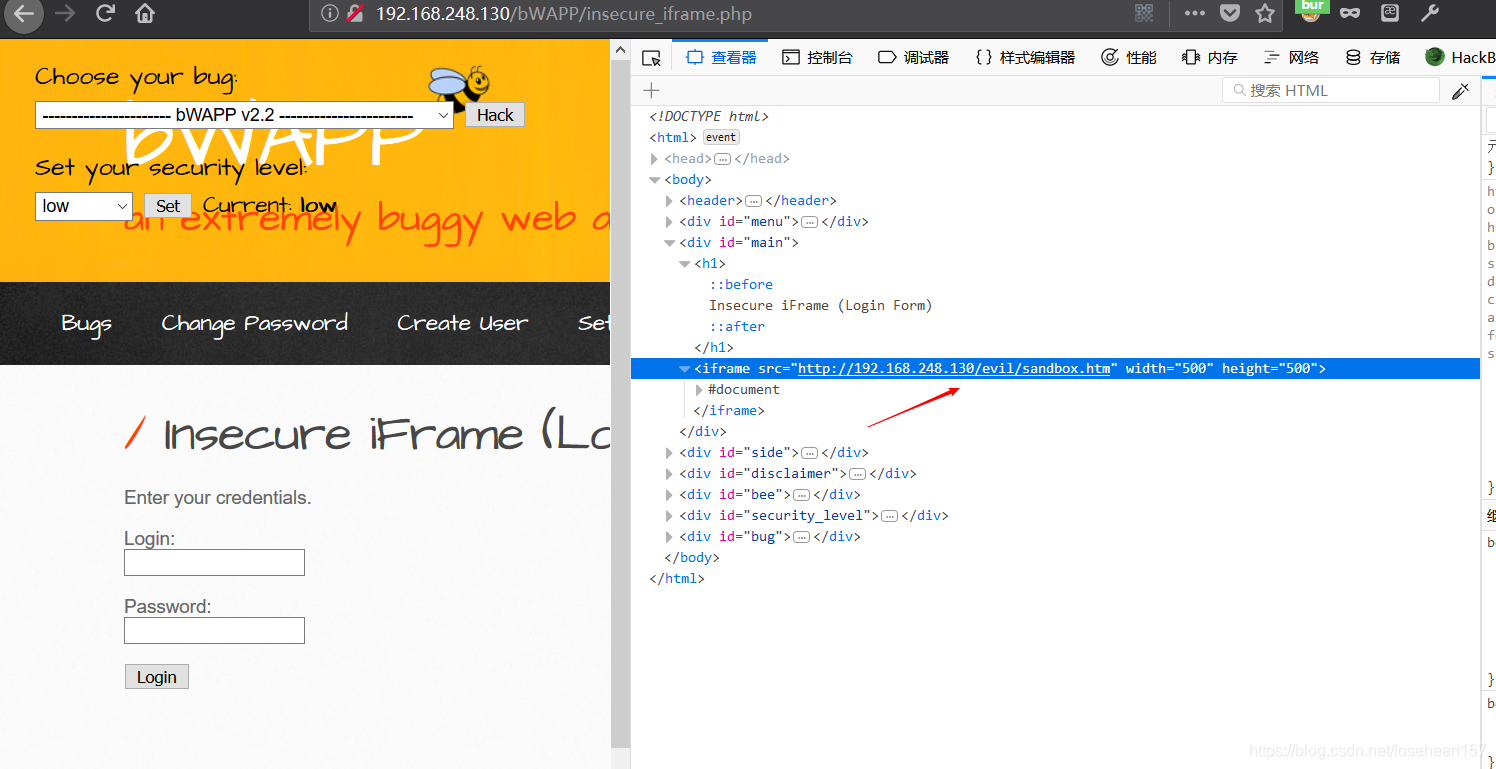Screen dimensions: 1496x769
Task: Open the security level dropdown set to low
Action: (x=84, y=206)
